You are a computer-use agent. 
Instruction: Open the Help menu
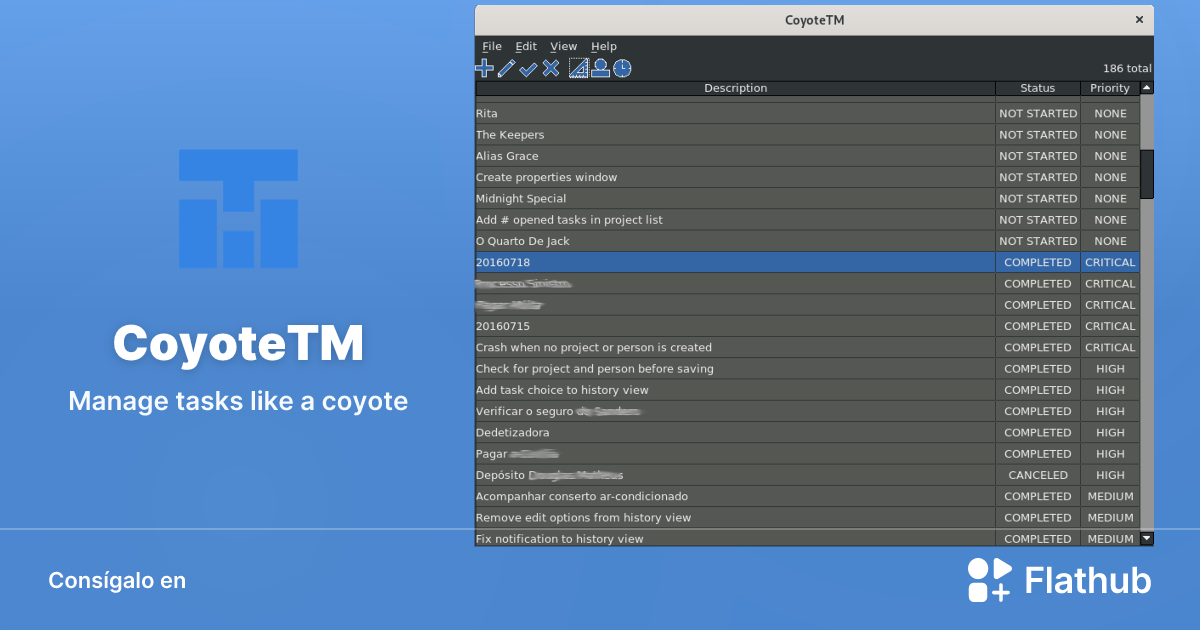click(x=603, y=46)
